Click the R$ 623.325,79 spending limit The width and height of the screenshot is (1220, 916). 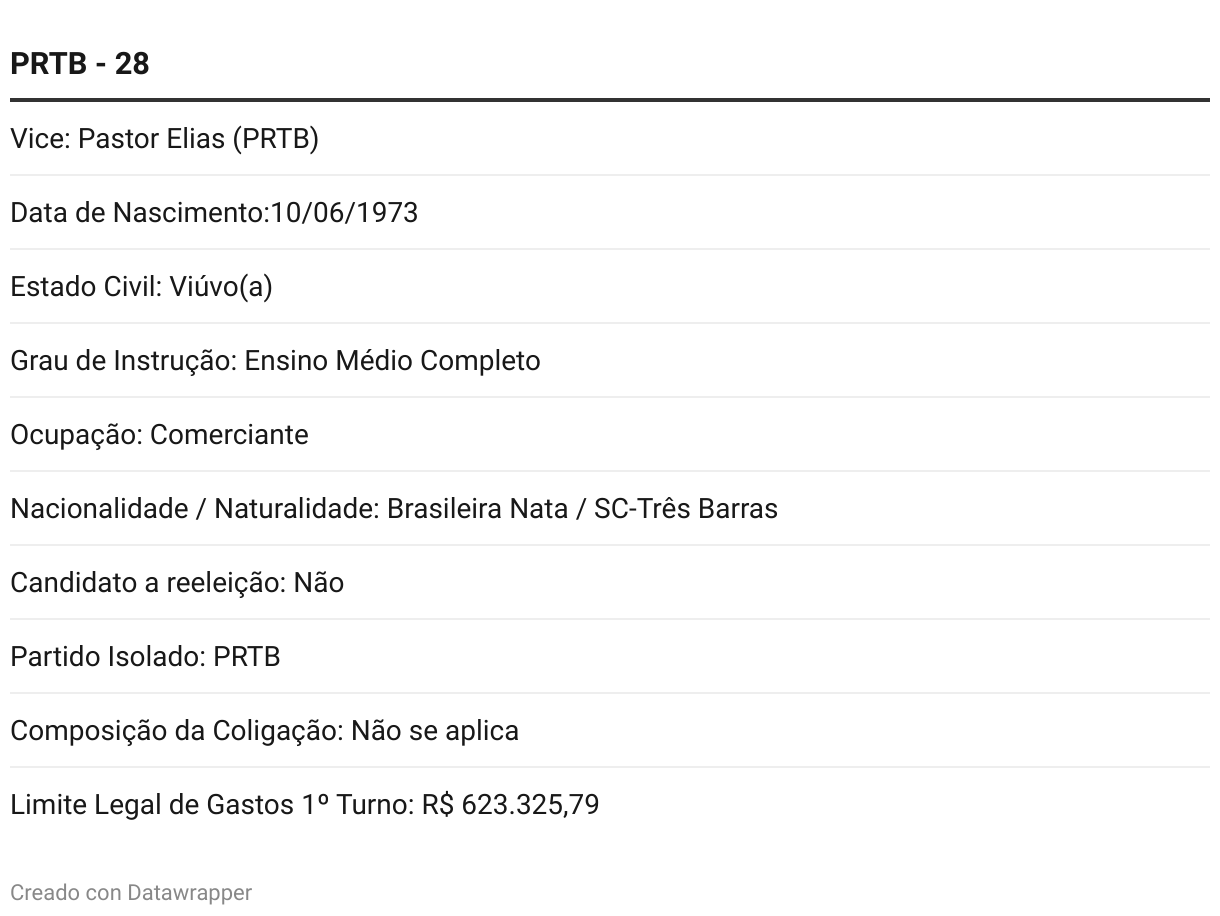(x=510, y=805)
